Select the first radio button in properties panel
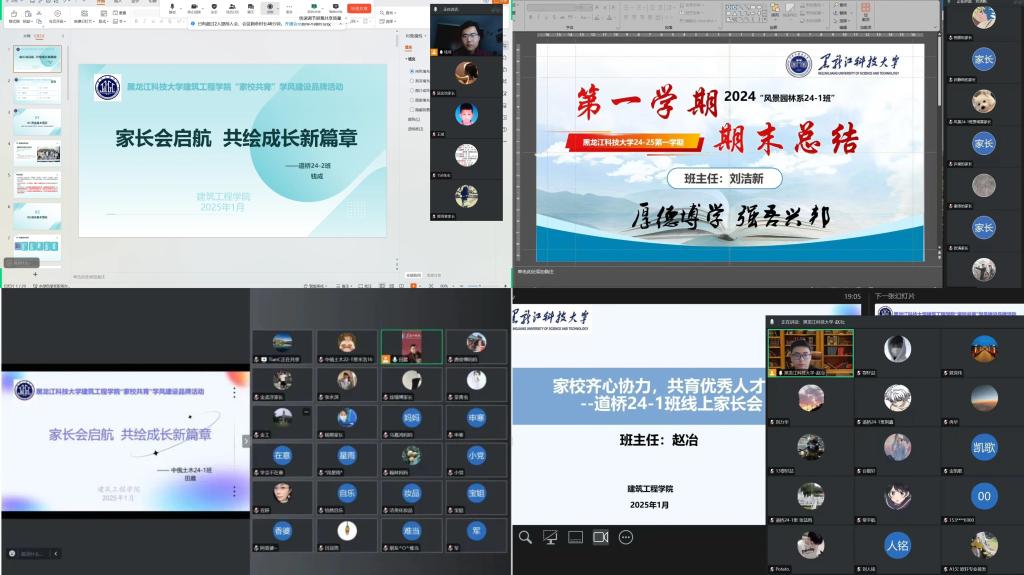The height and width of the screenshot is (575, 1024). [x=411, y=71]
